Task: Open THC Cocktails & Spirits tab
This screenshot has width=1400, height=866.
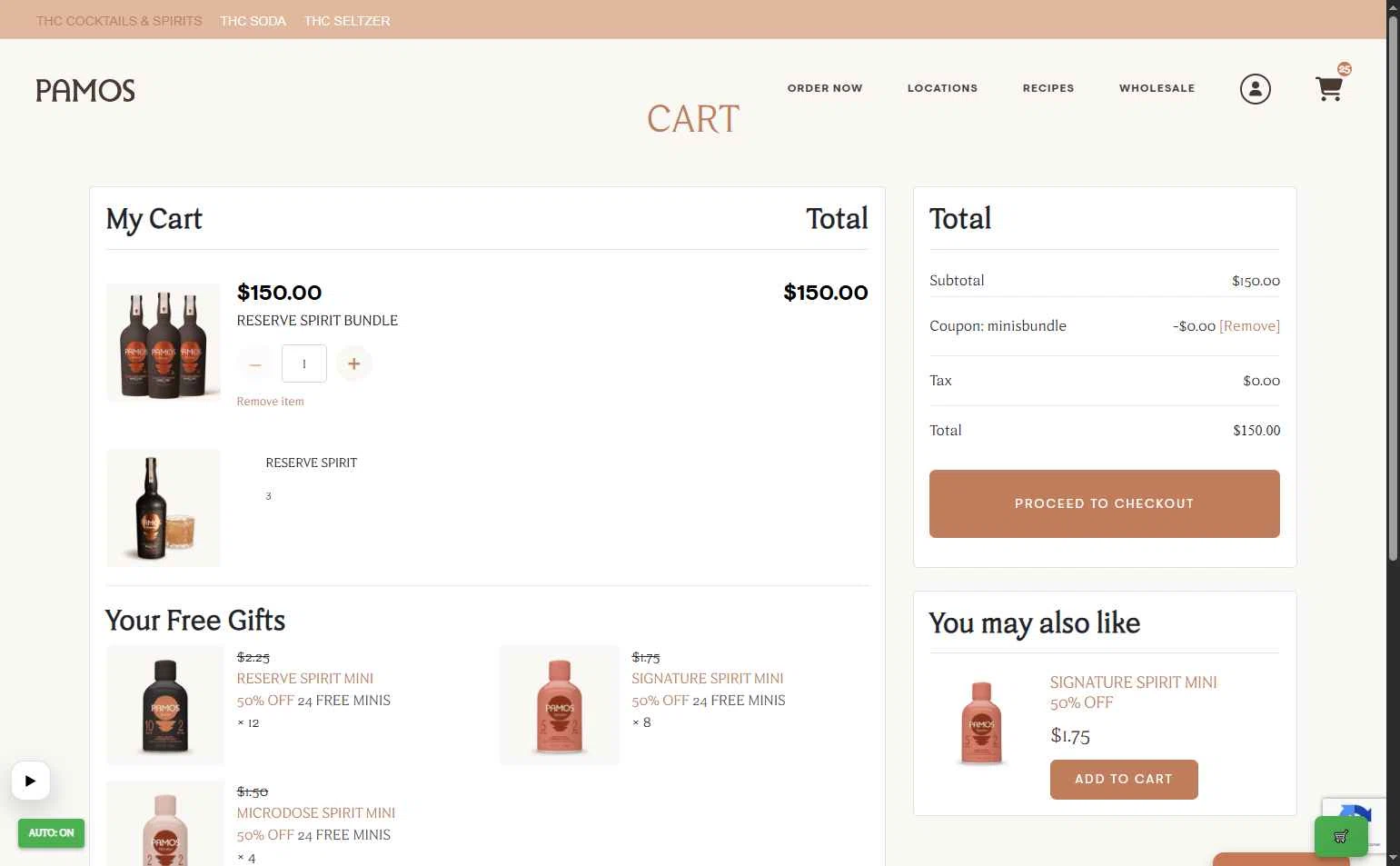Action: point(119,21)
